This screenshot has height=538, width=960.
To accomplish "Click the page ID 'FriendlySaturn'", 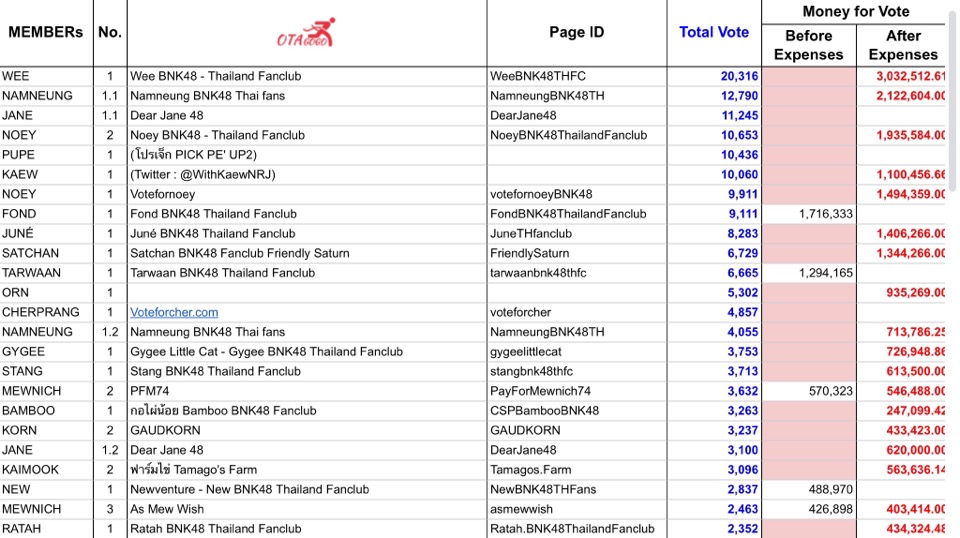I will 529,253.
